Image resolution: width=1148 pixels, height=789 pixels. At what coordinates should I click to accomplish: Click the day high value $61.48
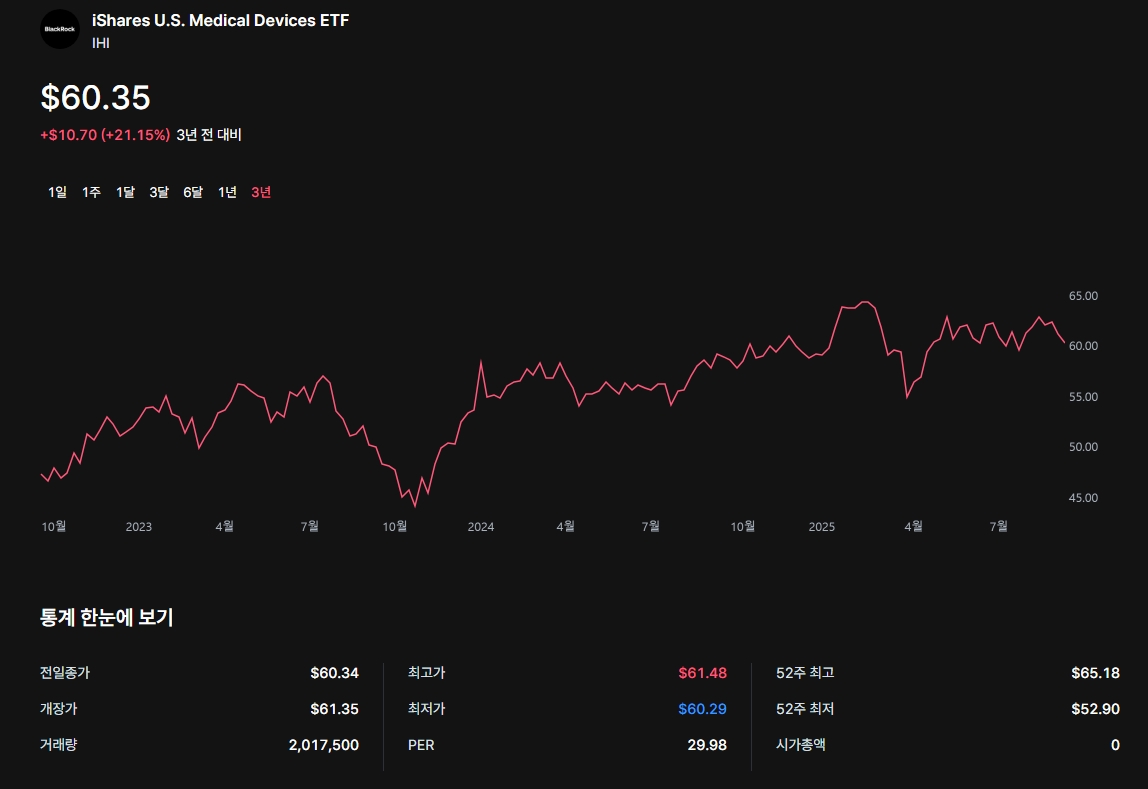[703, 673]
